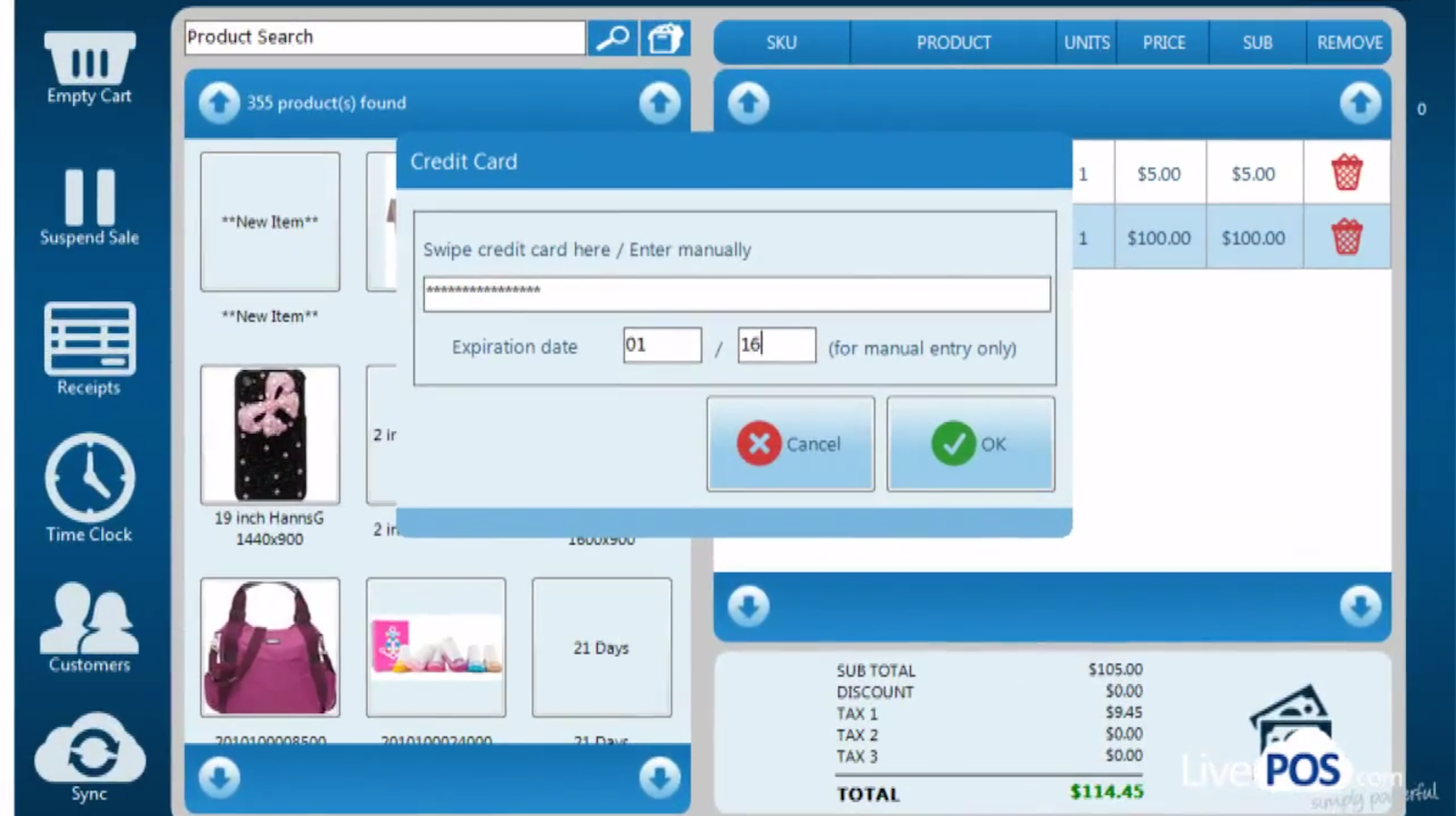Confirm credit card with OK button
This screenshot has height=816, width=1456.
point(970,444)
